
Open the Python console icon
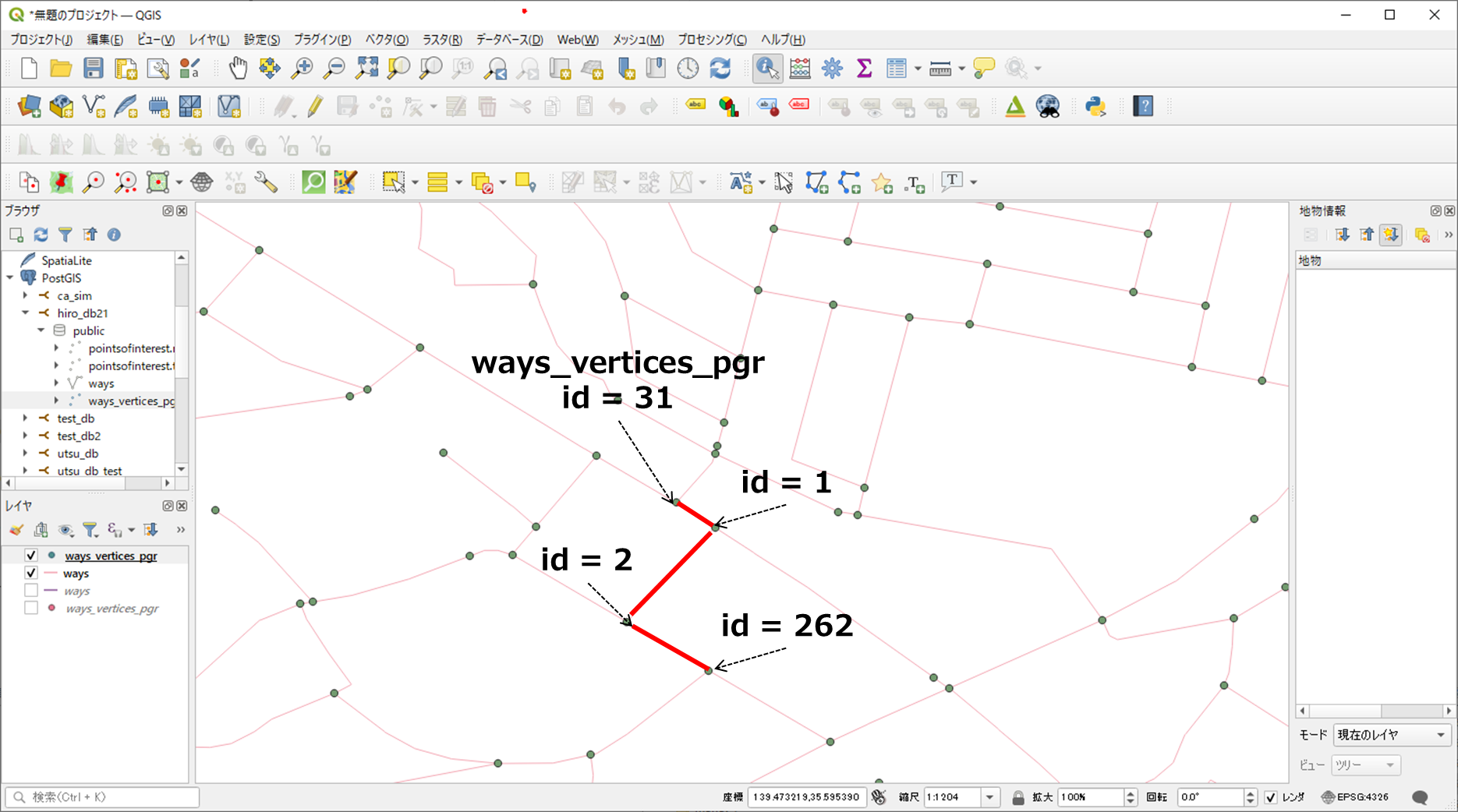[1095, 106]
